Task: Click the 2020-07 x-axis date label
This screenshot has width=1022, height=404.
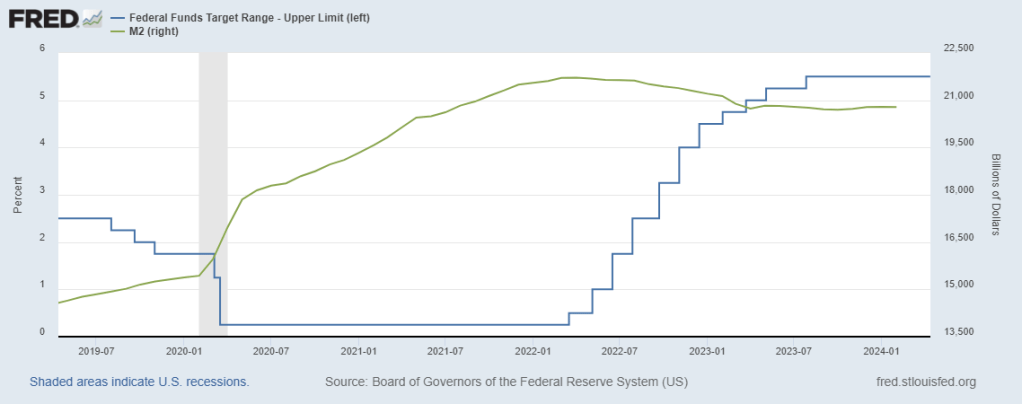Action: [x=271, y=351]
